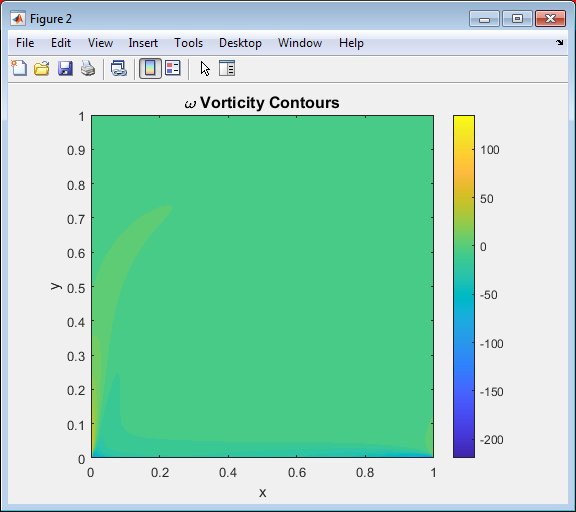This screenshot has height=512, width=576.
Task: Save the figure with the floppy icon
Action: (65, 68)
